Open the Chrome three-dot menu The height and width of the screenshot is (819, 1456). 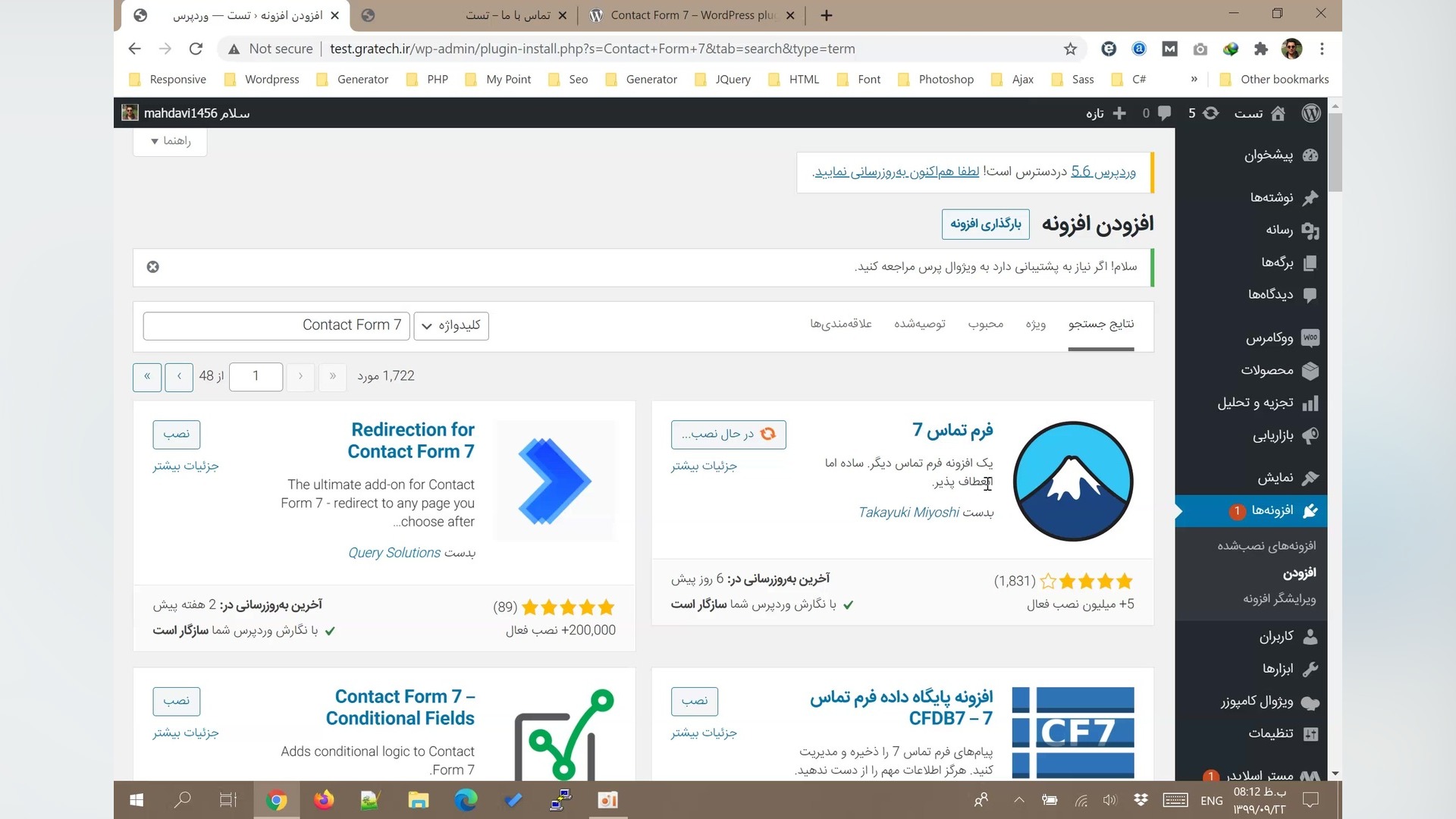point(1322,49)
